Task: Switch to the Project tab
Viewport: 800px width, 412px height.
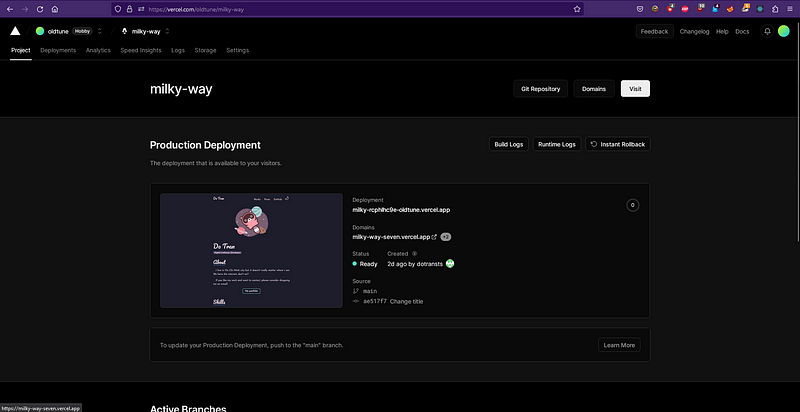Action: click(x=21, y=50)
